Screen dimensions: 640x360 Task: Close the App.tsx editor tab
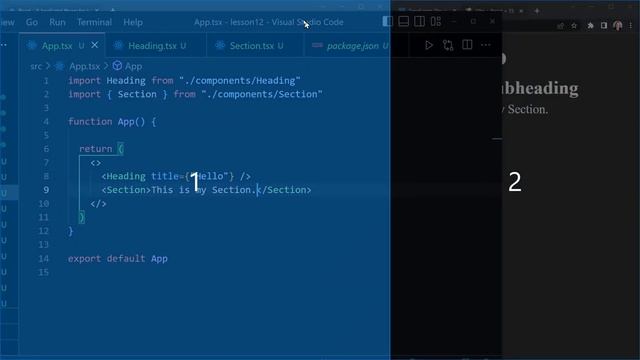coord(95,45)
